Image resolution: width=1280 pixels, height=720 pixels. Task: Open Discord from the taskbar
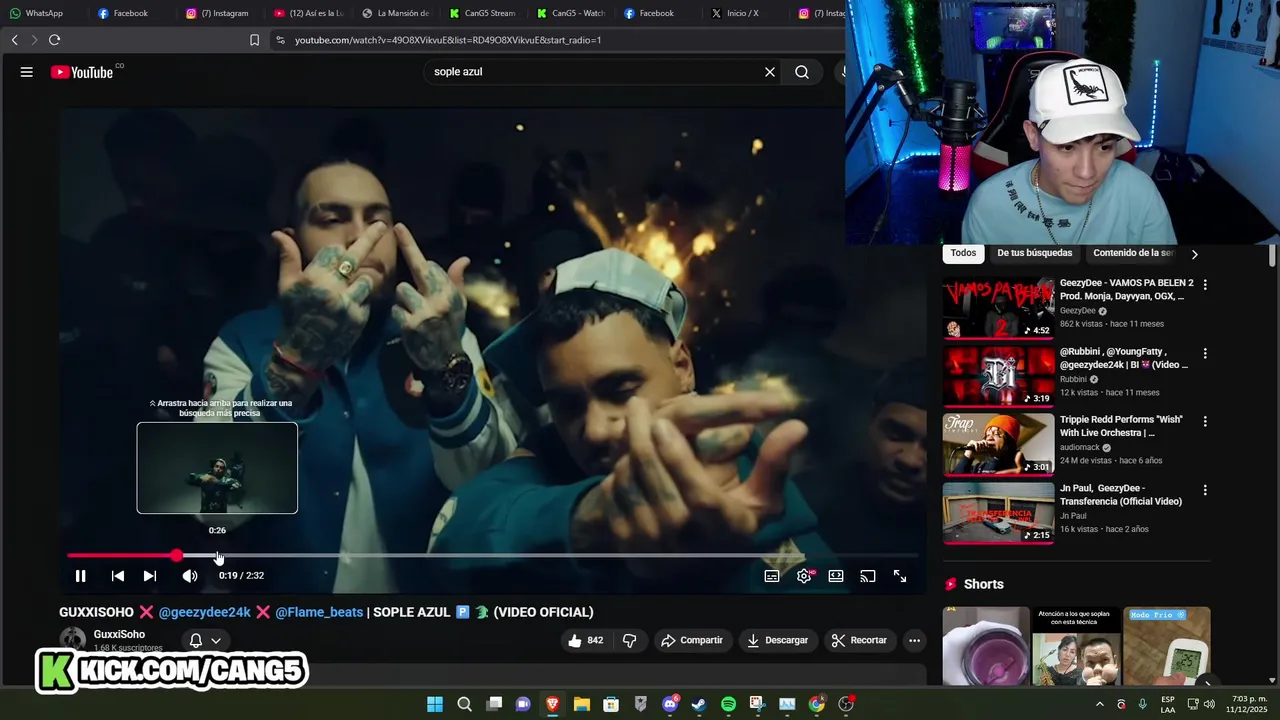click(670, 704)
